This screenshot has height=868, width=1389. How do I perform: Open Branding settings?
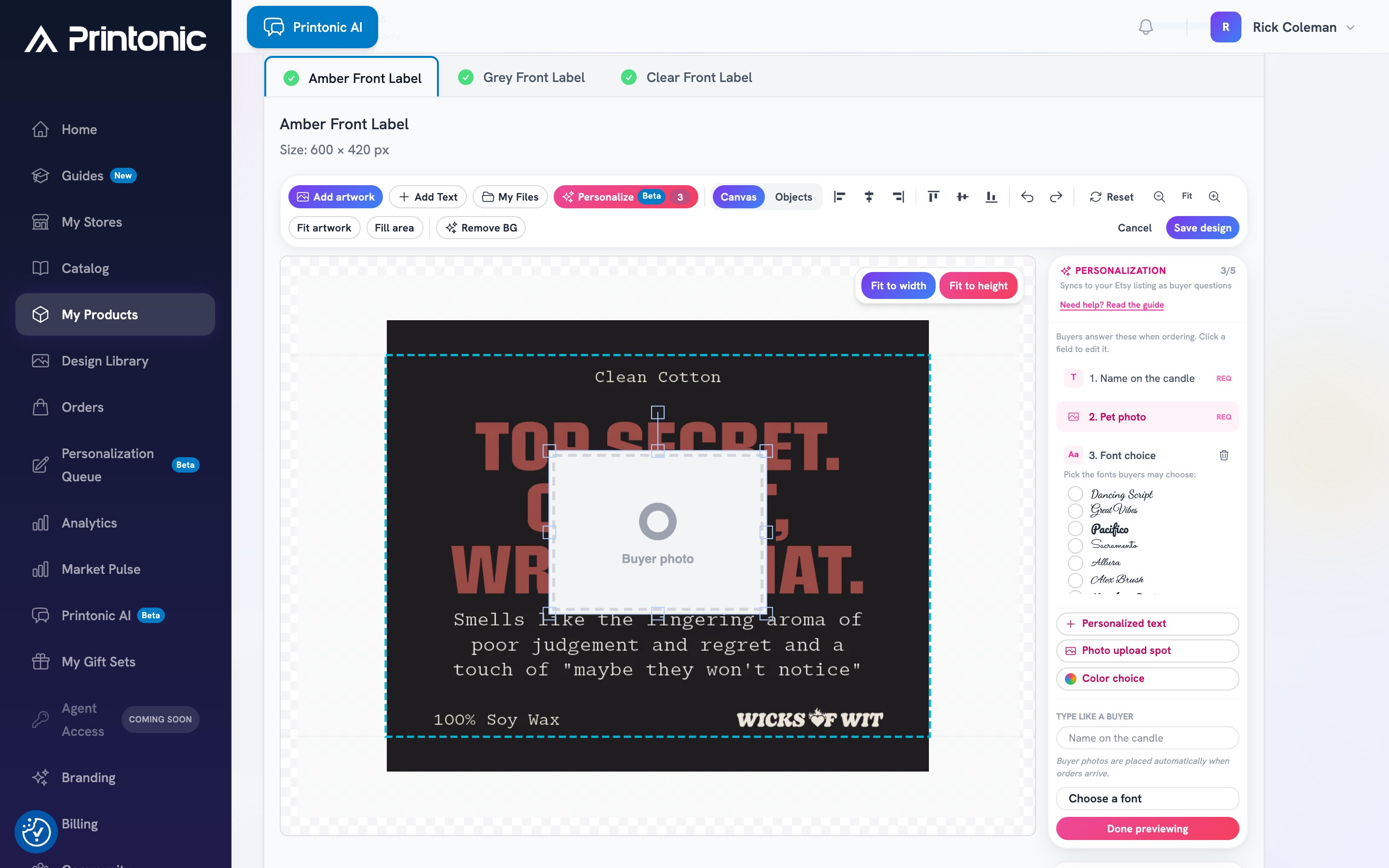(115, 778)
